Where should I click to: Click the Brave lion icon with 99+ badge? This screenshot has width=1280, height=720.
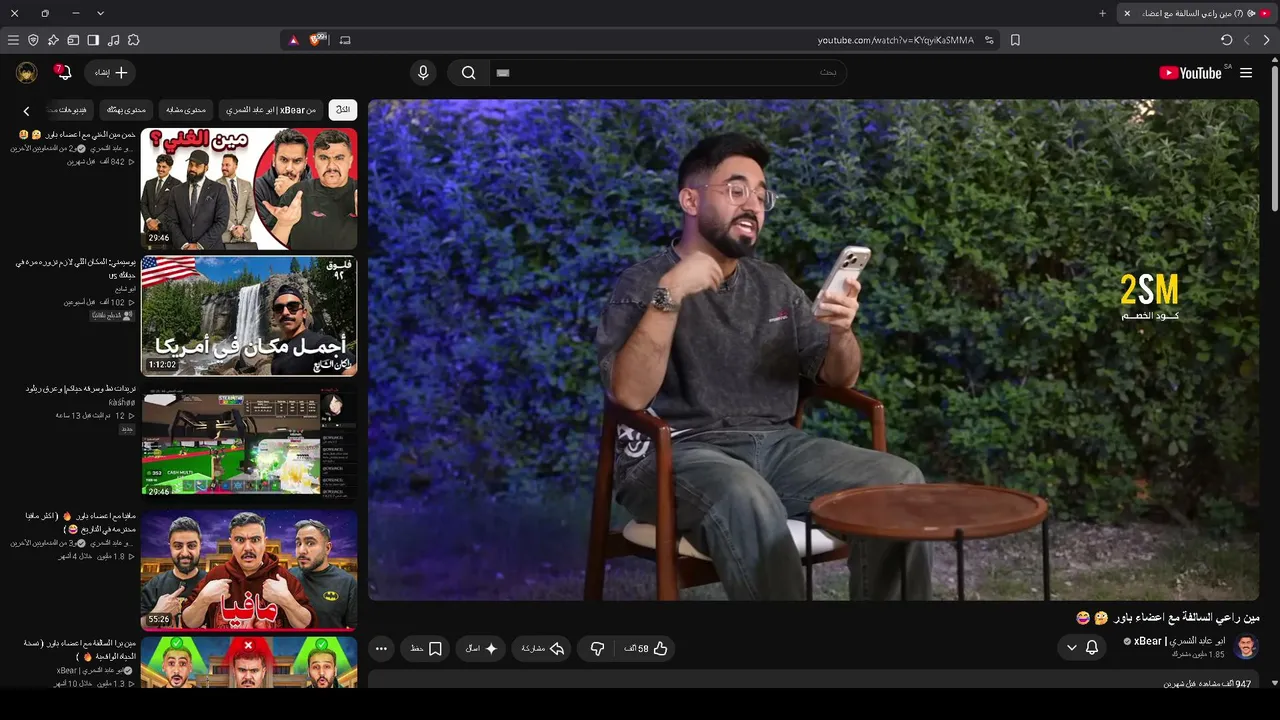coord(318,40)
